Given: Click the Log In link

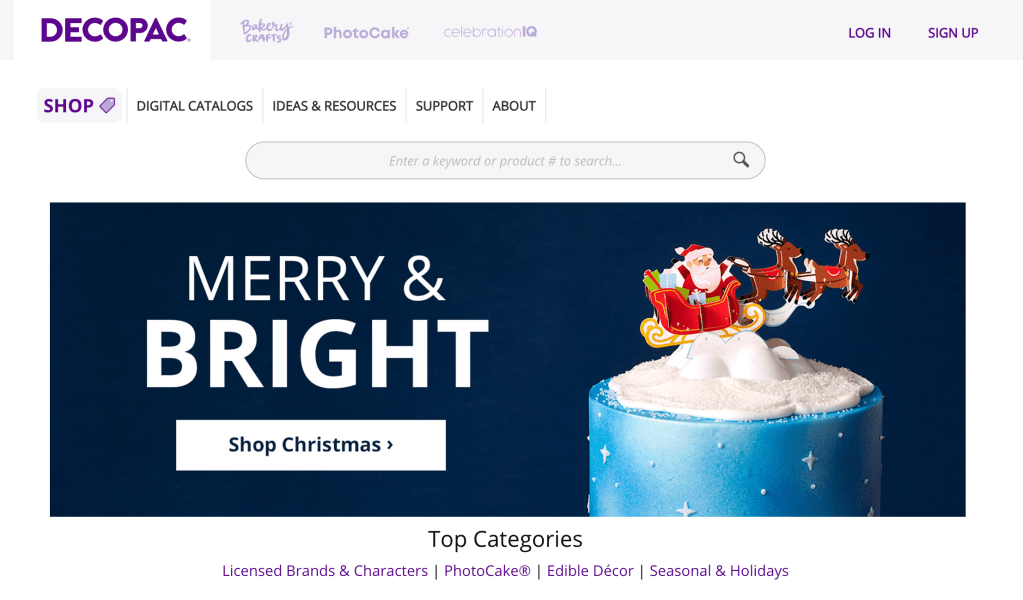Looking at the screenshot, I should tap(869, 33).
